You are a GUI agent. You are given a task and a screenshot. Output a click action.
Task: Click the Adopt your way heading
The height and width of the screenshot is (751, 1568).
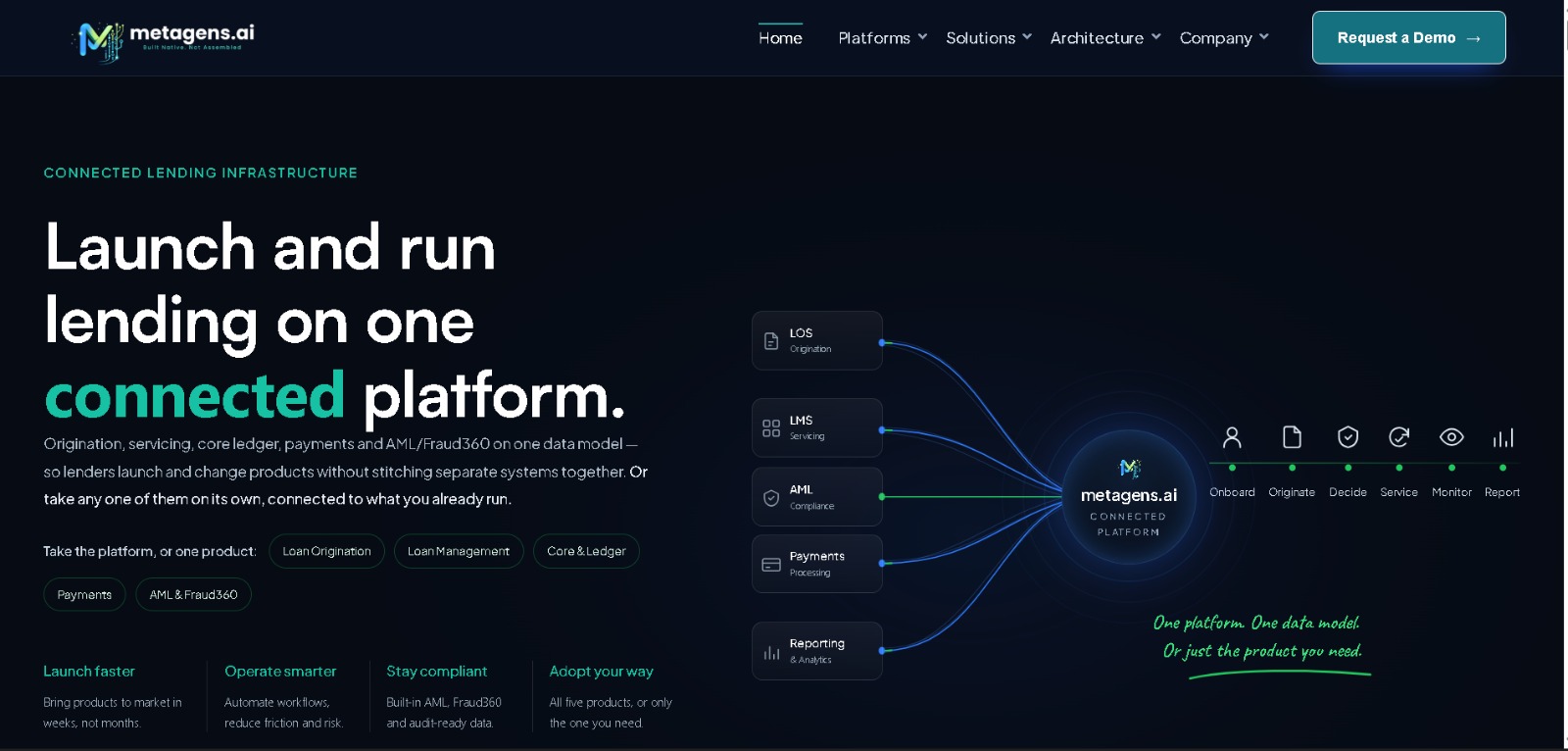click(602, 672)
